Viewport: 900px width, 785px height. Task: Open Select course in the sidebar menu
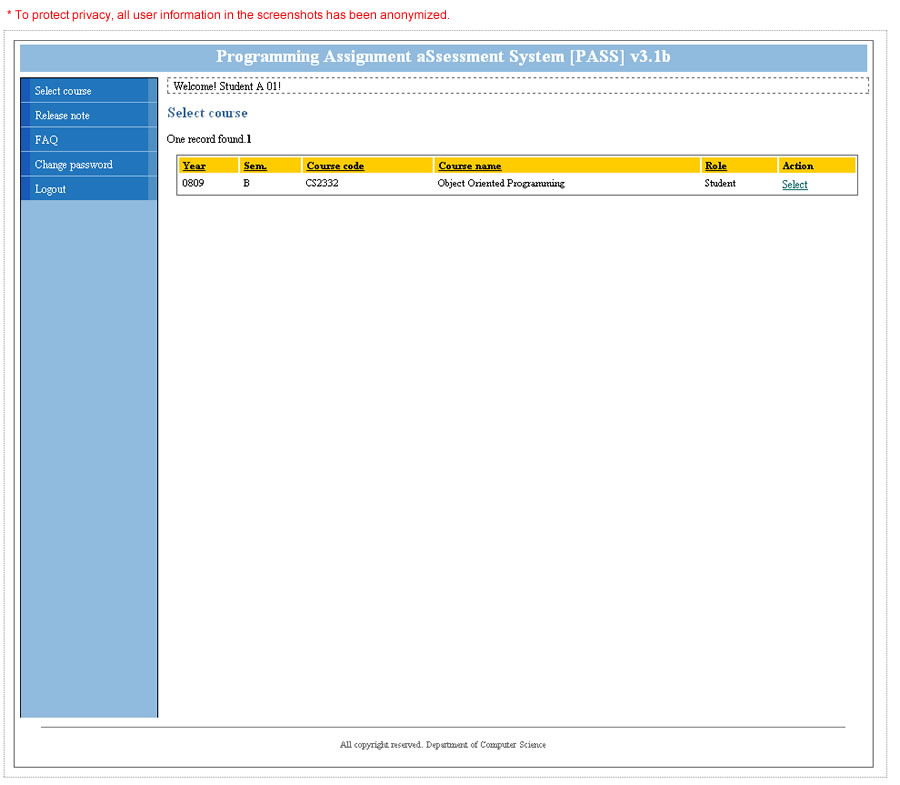tap(63, 91)
